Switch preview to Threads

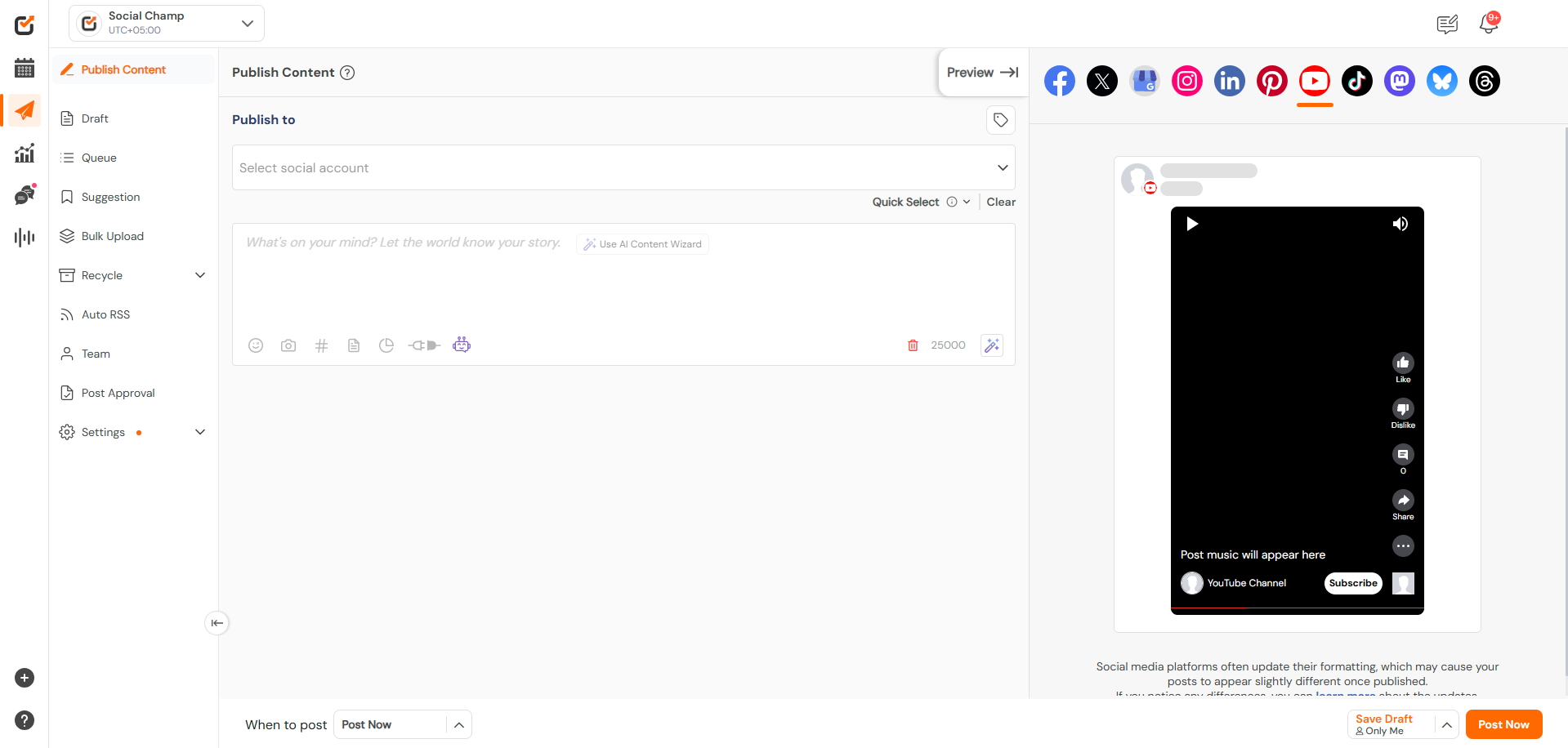[x=1485, y=81]
